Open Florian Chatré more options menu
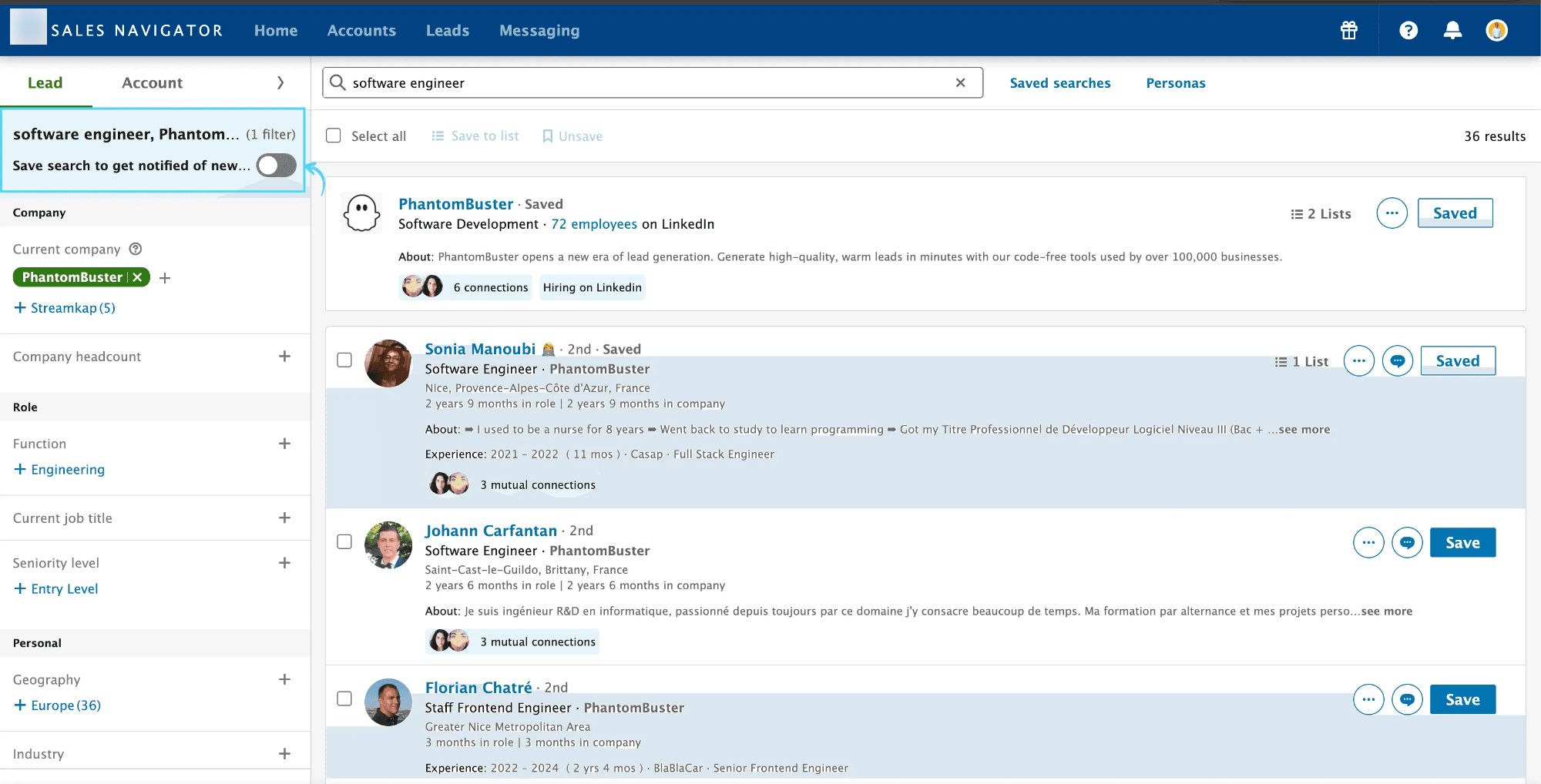Screen dimensions: 1541x784 [x=1368, y=700]
